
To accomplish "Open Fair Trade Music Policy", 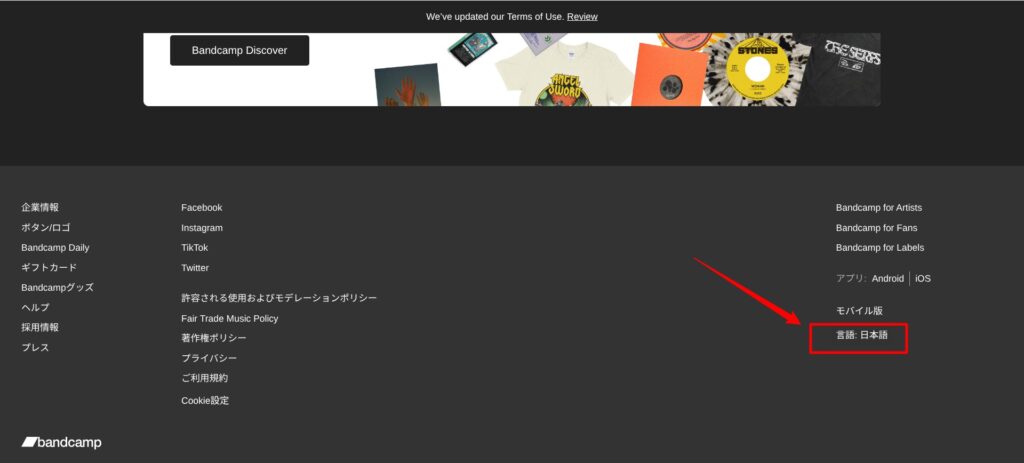I will 230,319.
